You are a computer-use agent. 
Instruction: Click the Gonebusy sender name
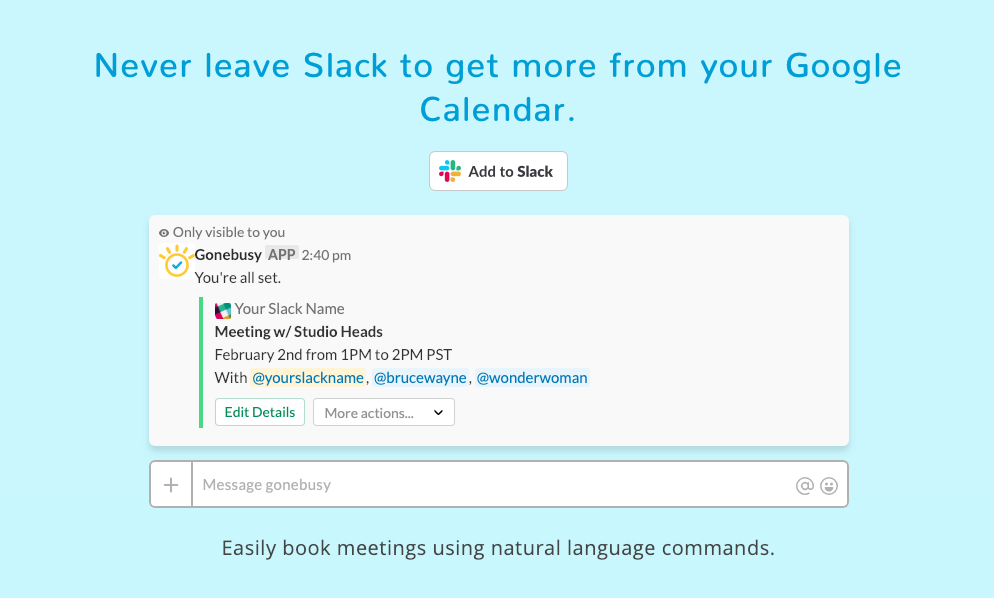pyautogui.click(x=228, y=254)
